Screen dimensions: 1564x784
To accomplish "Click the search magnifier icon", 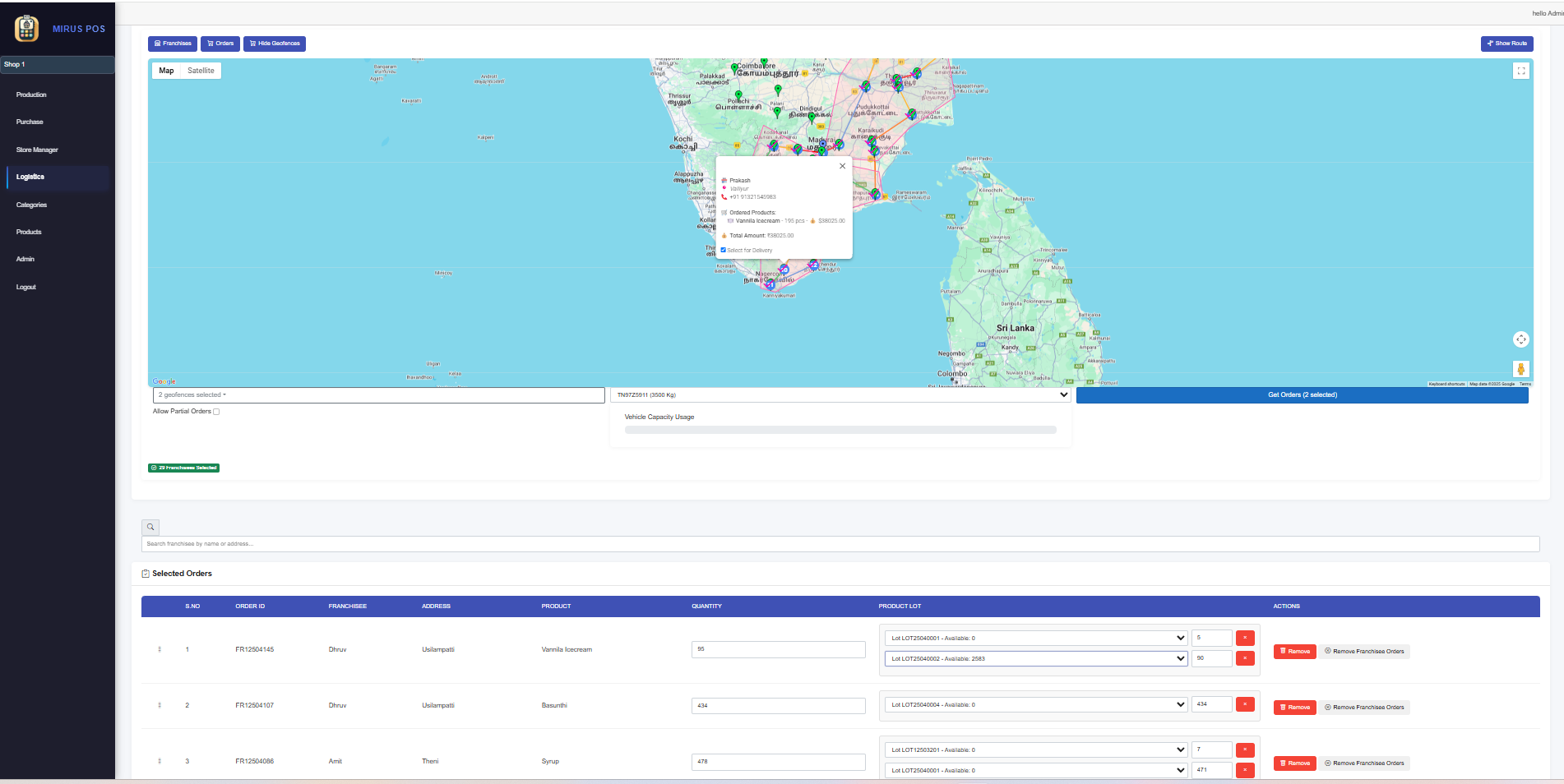I will tap(150, 527).
